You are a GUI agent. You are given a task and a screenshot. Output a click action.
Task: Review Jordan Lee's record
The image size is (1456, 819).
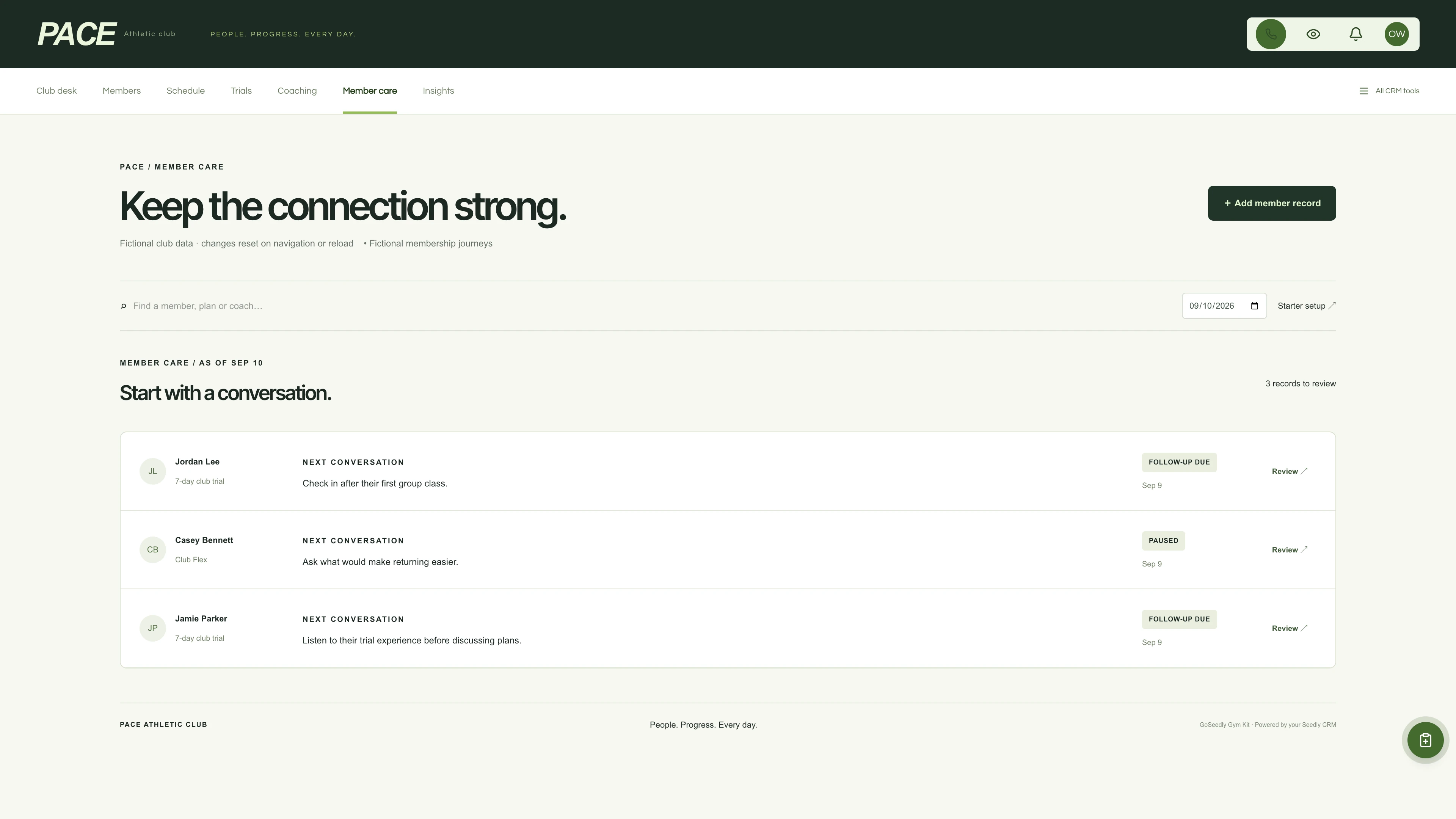click(x=1289, y=471)
